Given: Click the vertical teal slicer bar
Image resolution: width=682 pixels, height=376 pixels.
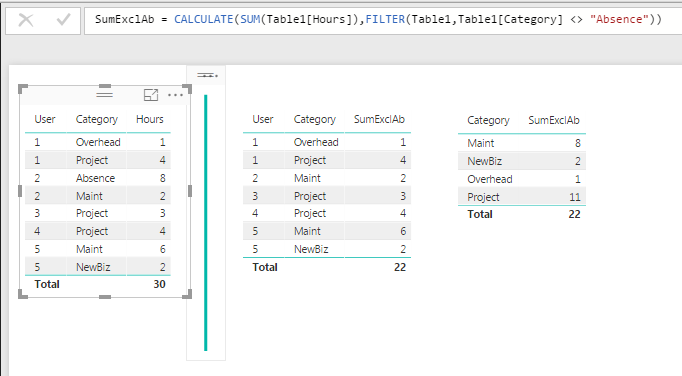Looking at the screenshot, I should tap(206, 222).
